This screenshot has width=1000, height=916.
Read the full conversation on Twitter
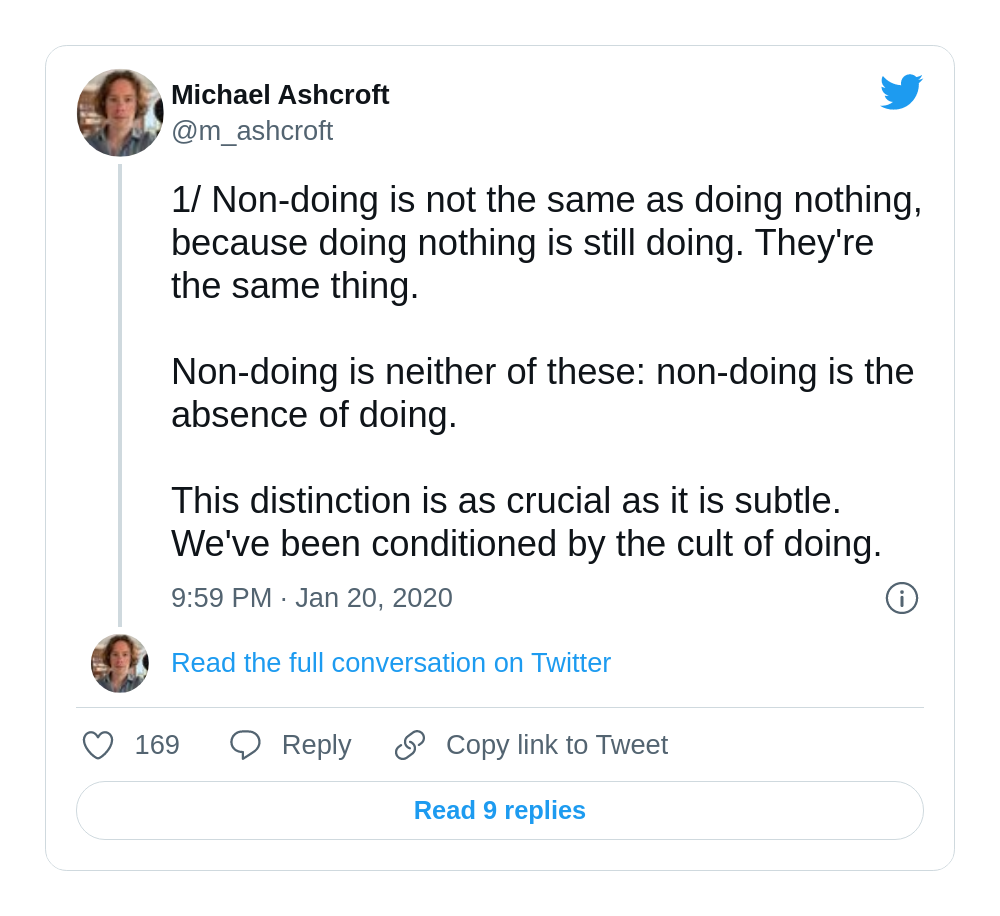[391, 663]
